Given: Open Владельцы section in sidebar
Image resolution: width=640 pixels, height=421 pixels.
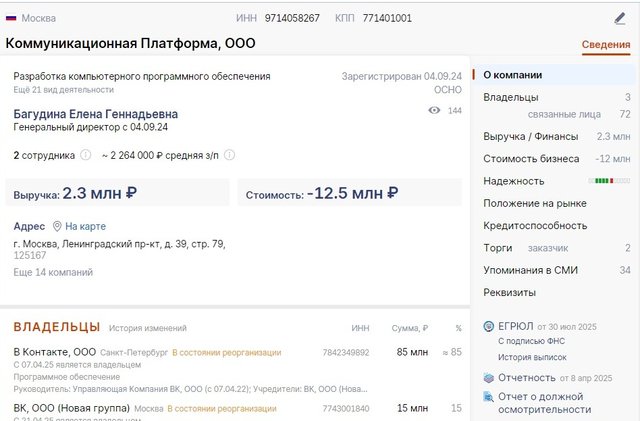Looking at the screenshot, I should click(x=511, y=97).
